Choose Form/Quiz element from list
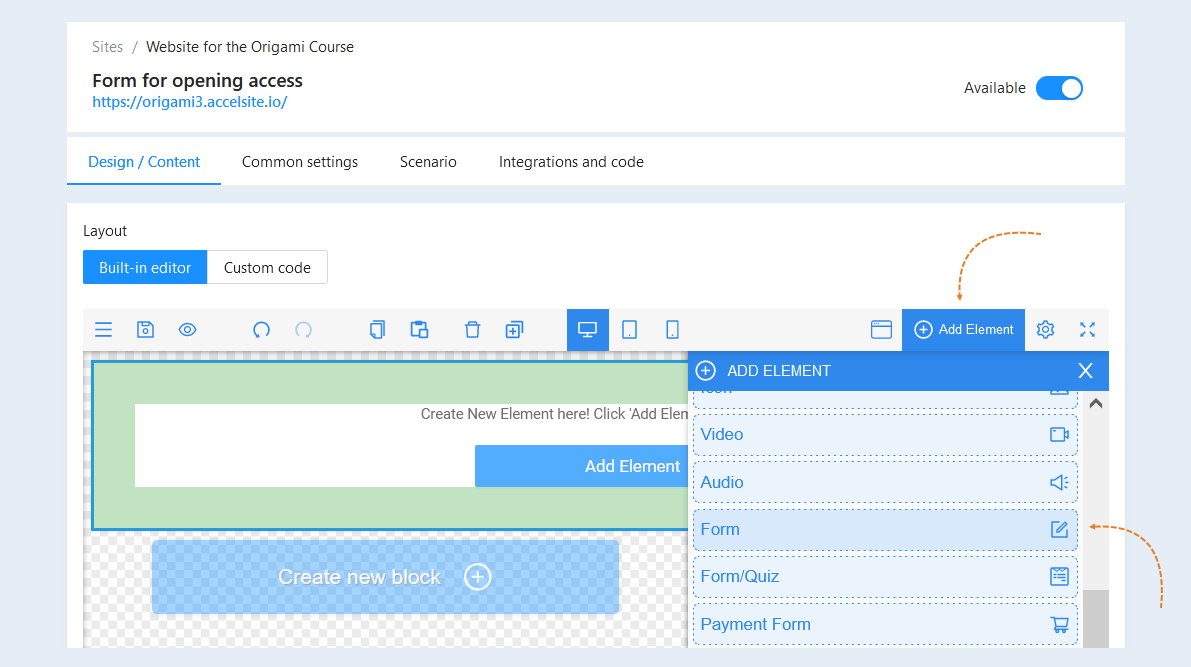The height and width of the screenshot is (667, 1191). [x=885, y=577]
